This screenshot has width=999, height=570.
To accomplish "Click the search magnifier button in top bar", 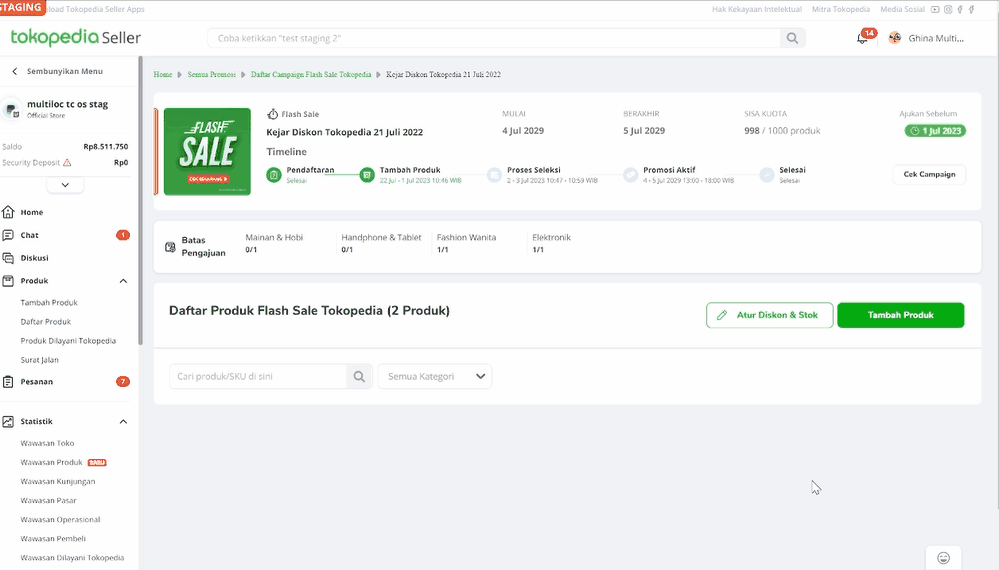I will click(x=792, y=38).
